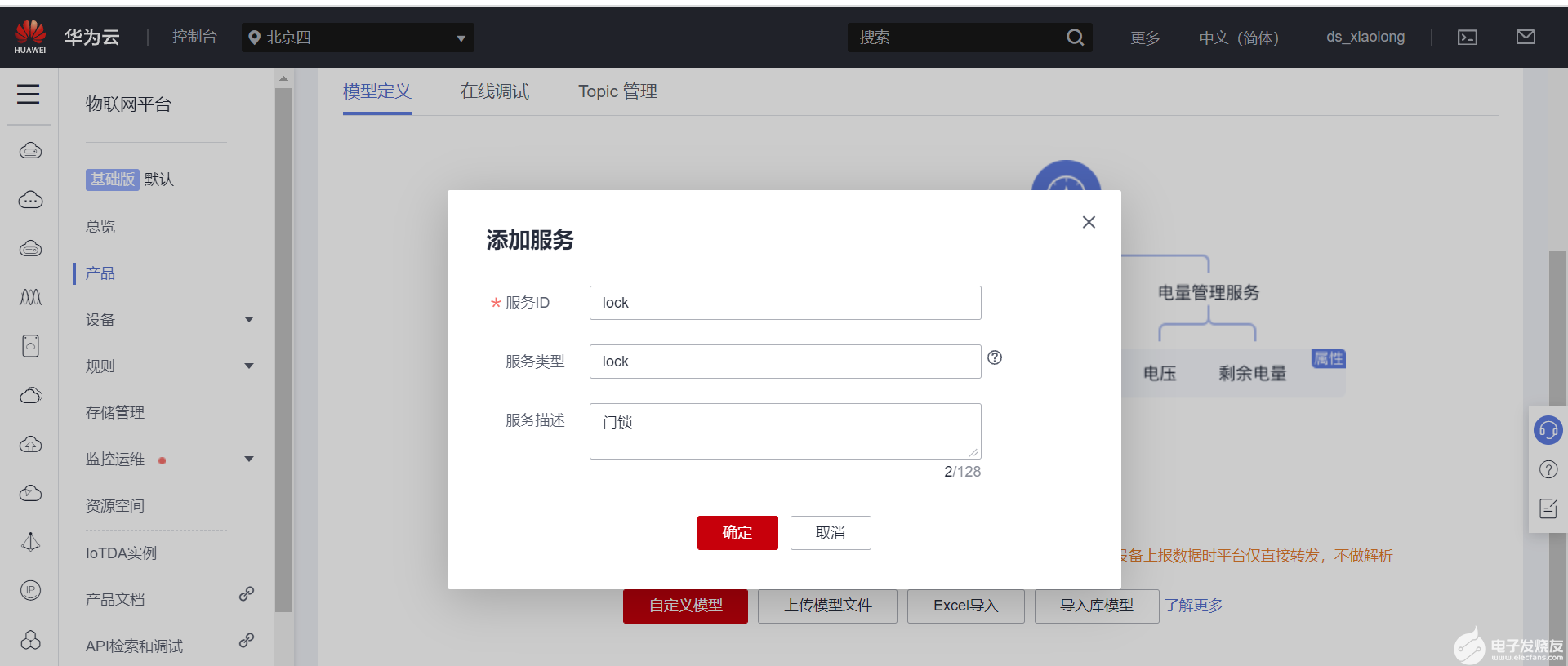Screen dimensions: 1568x666
Task: Click the stacked clouds sidebar icon
Action: point(30,395)
